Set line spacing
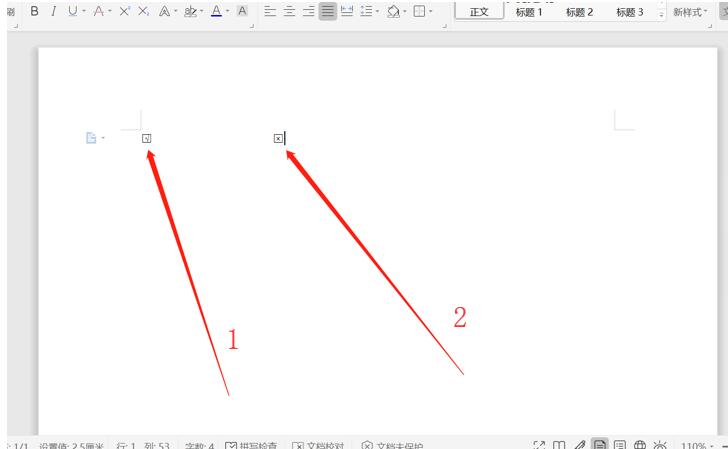 366,11
